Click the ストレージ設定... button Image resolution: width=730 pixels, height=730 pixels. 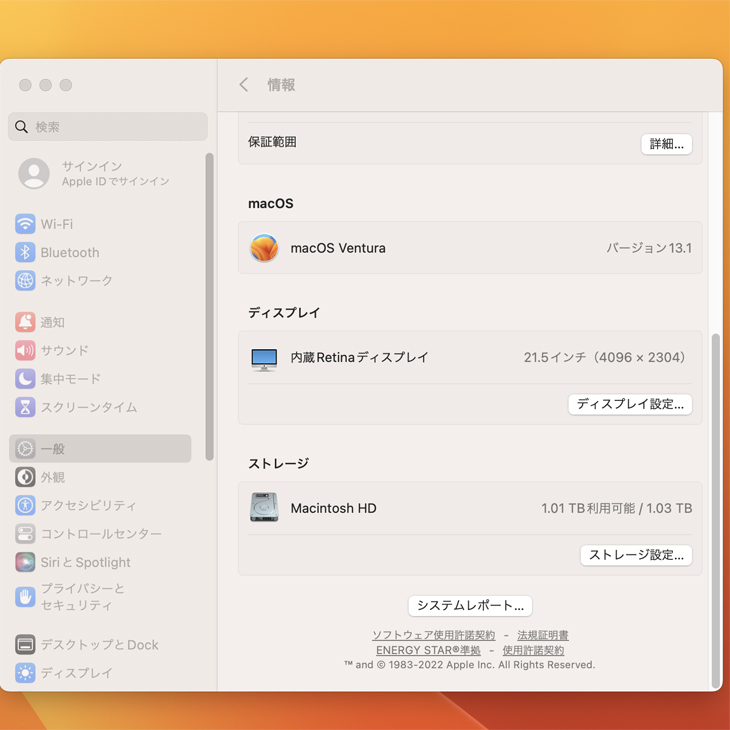pyautogui.click(x=636, y=555)
